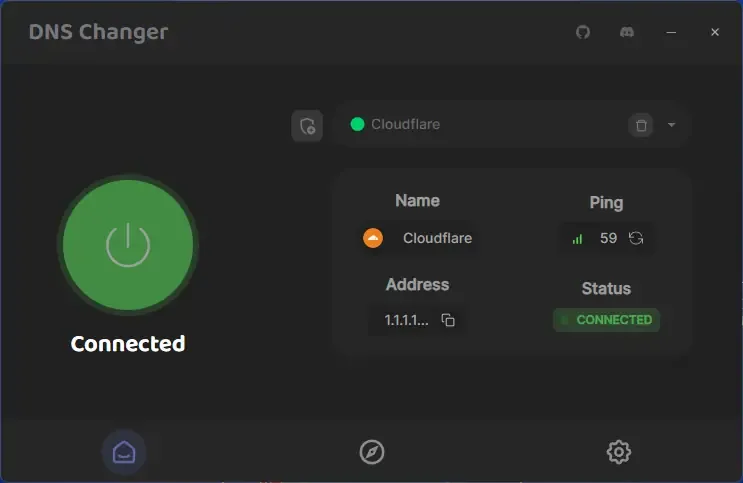Image resolution: width=743 pixels, height=483 pixels.
Task: Open the Discord server icon
Action: [627, 32]
